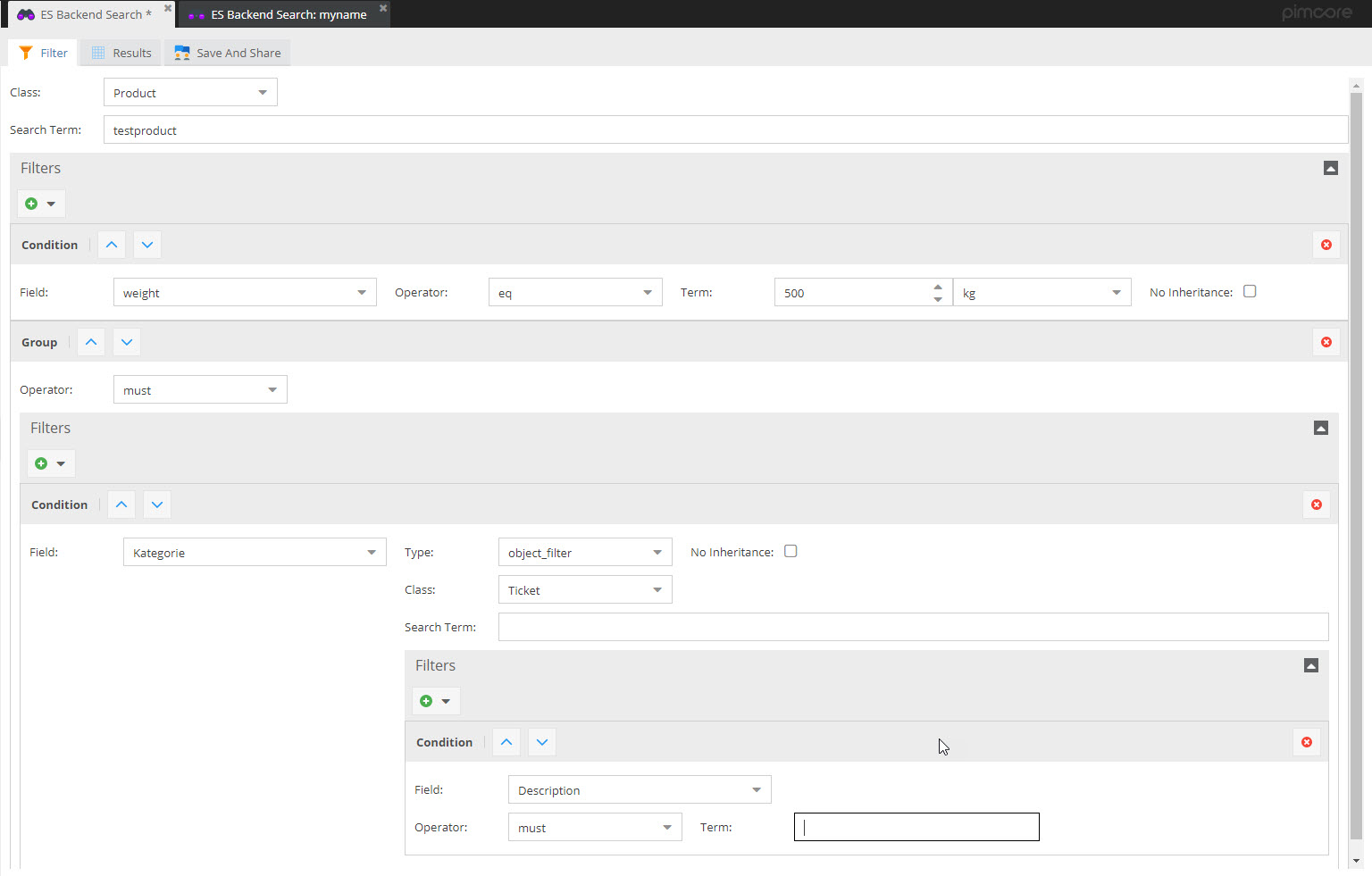The height and width of the screenshot is (876, 1372).
Task: Open the Type dropdown showing object_filter
Action: 585,552
